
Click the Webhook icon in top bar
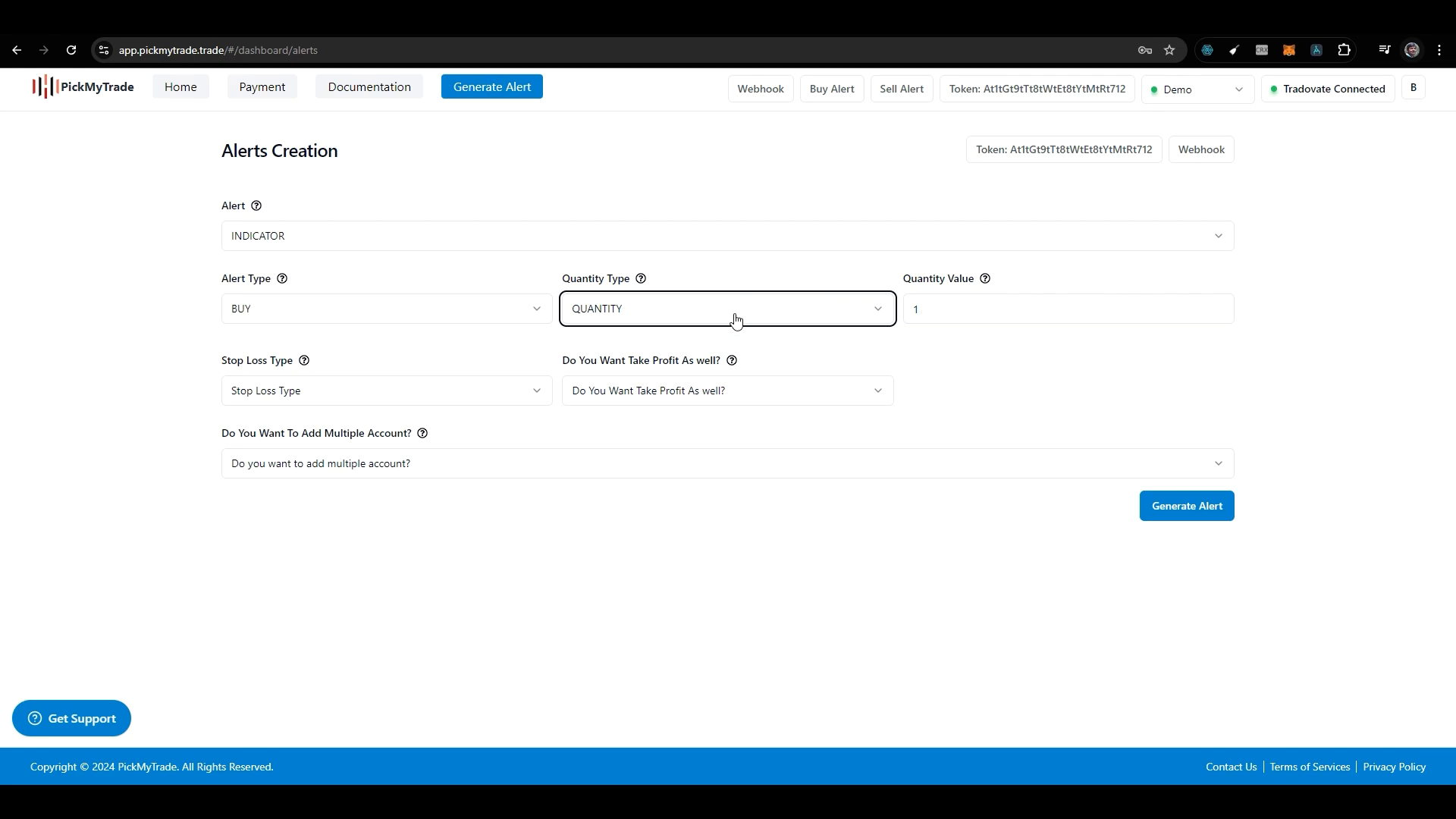(760, 89)
